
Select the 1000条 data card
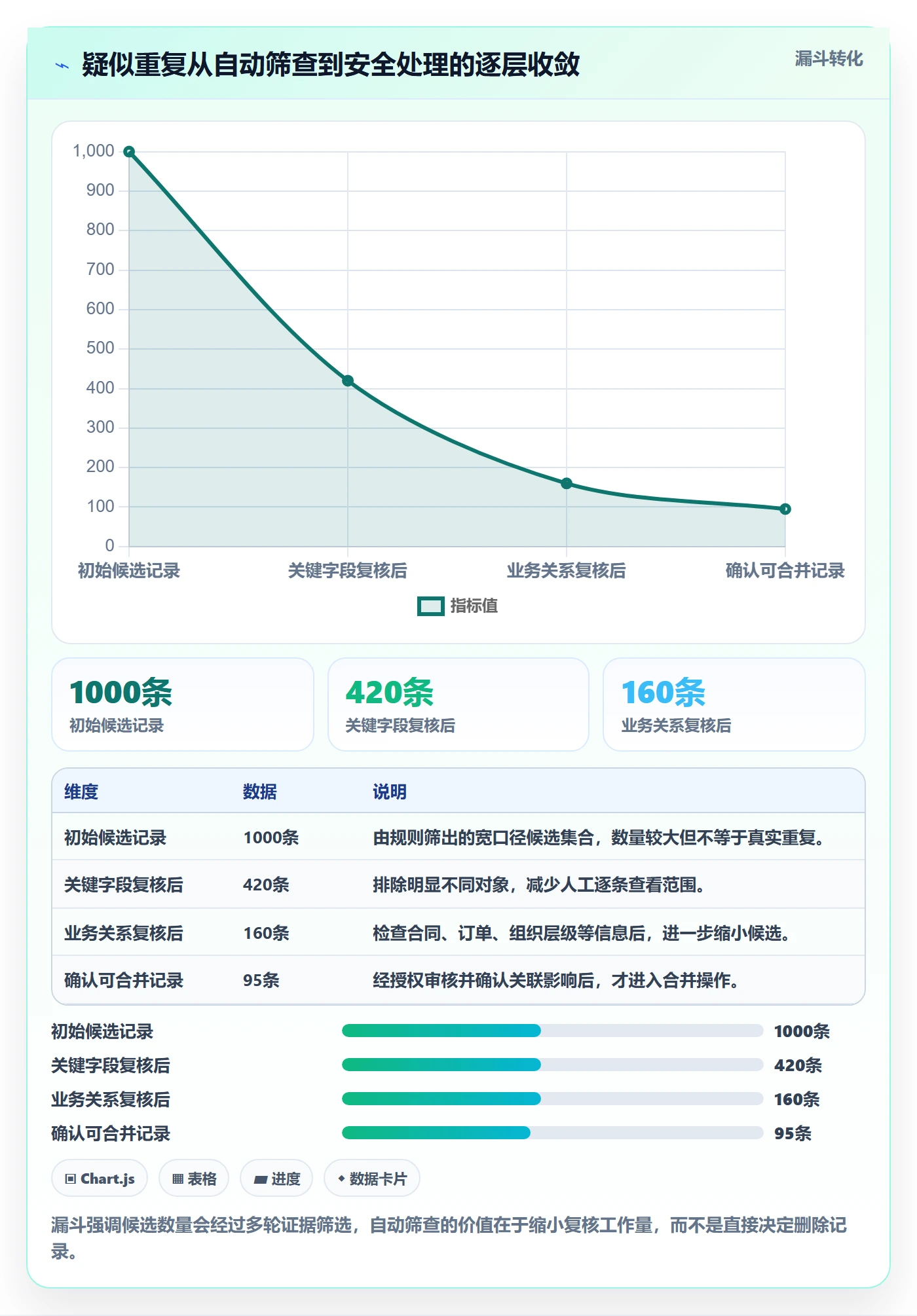(x=183, y=704)
